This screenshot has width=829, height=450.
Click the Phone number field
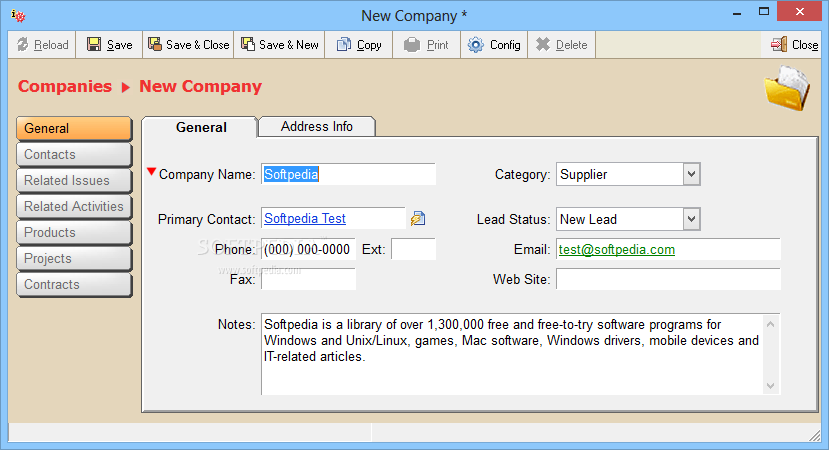[x=308, y=249]
